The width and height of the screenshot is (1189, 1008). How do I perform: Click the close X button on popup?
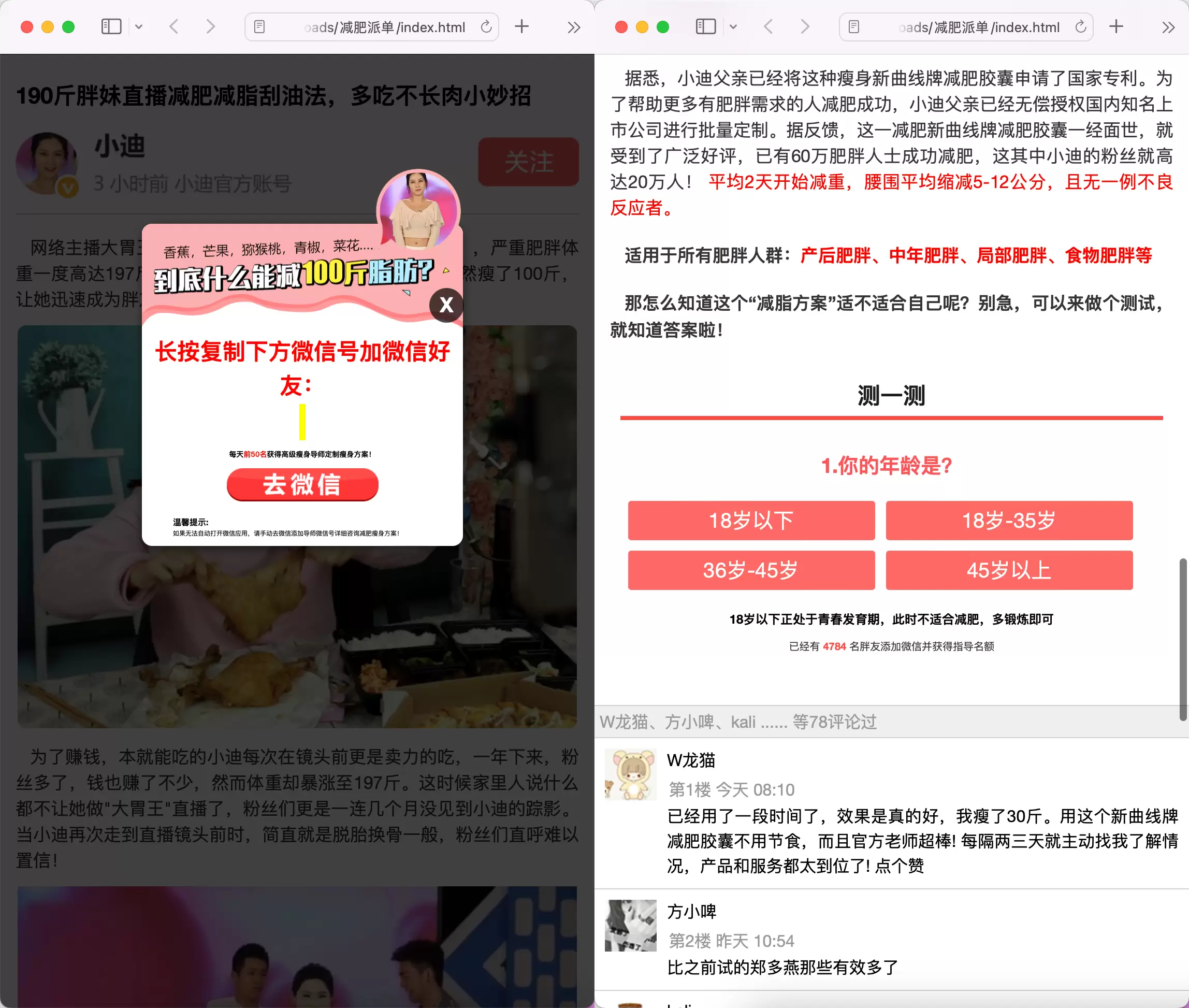tap(447, 304)
